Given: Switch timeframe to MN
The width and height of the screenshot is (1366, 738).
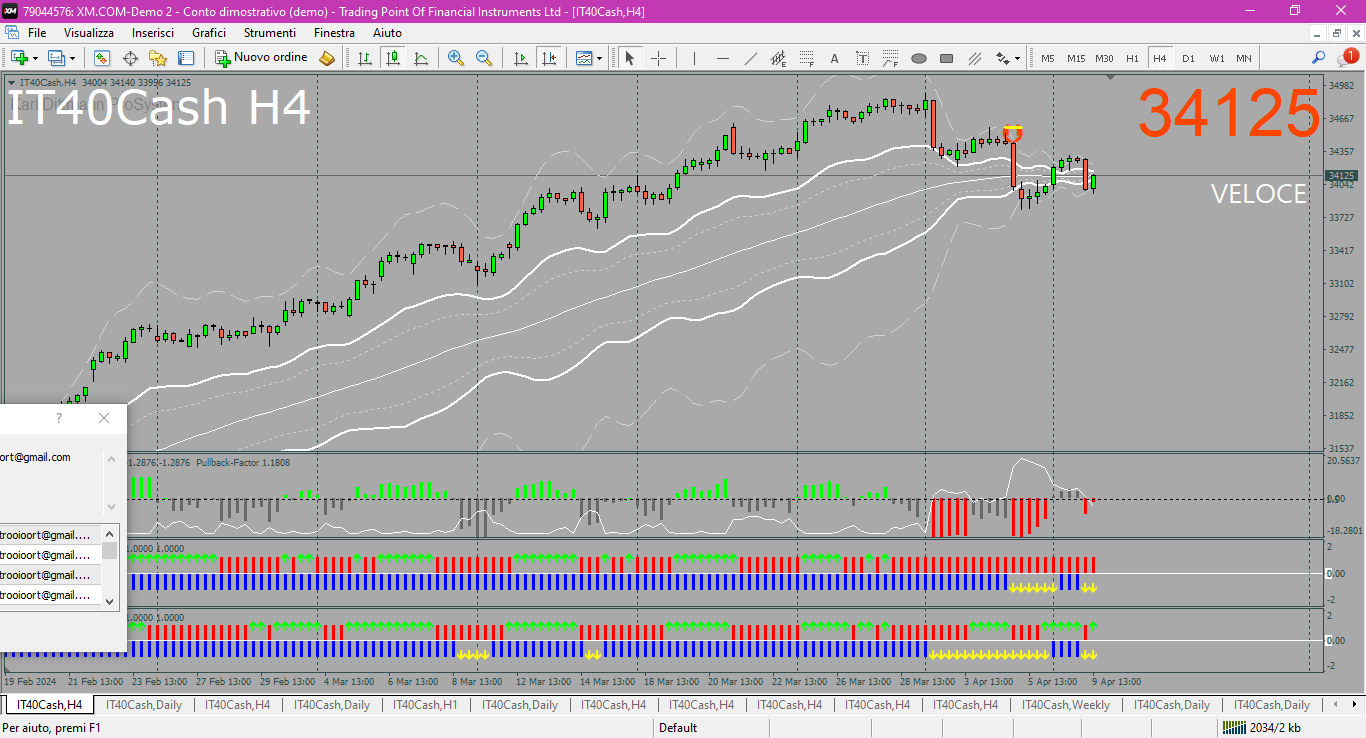Looking at the screenshot, I should (x=1243, y=58).
